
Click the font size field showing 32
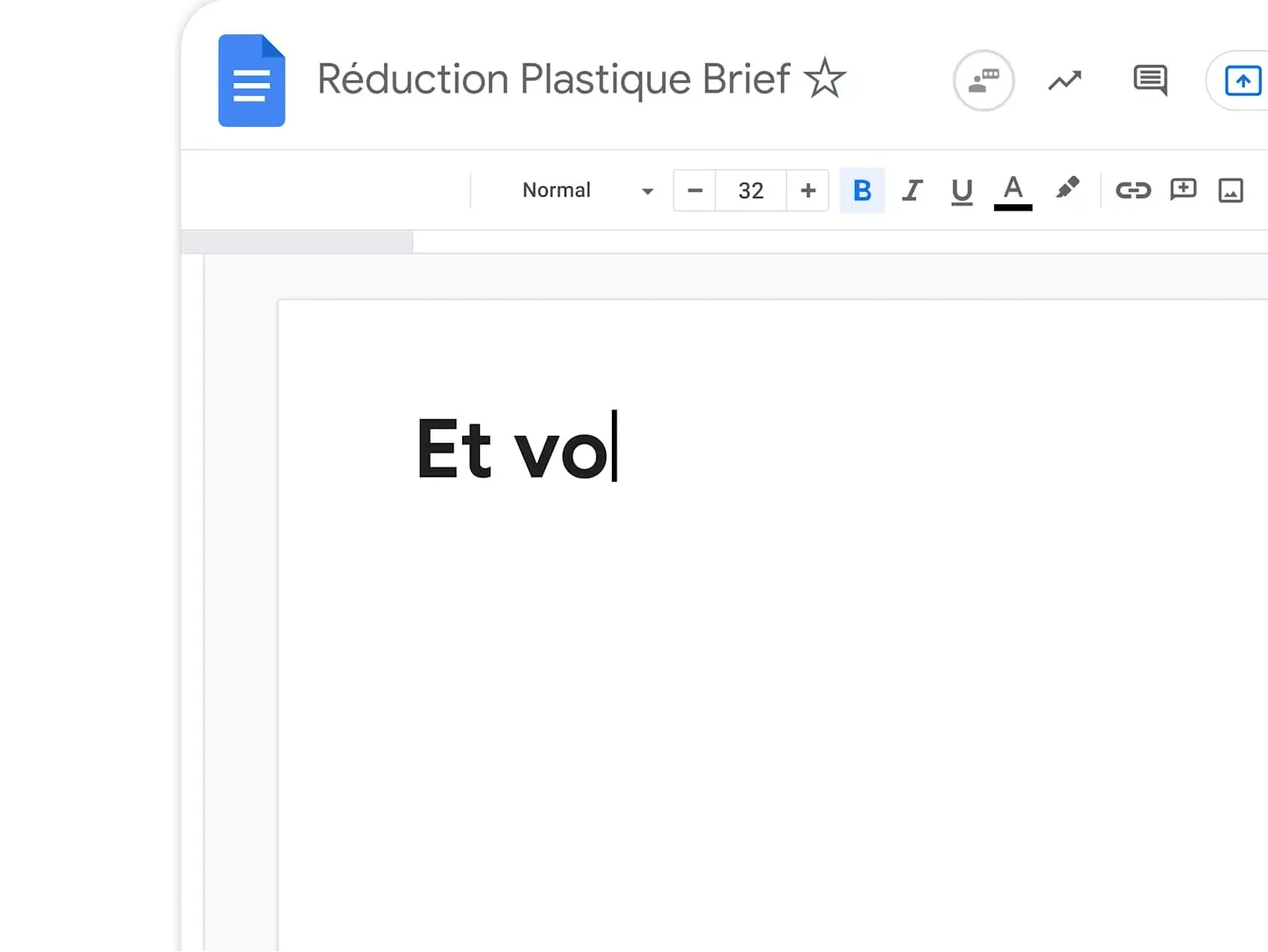coord(751,190)
